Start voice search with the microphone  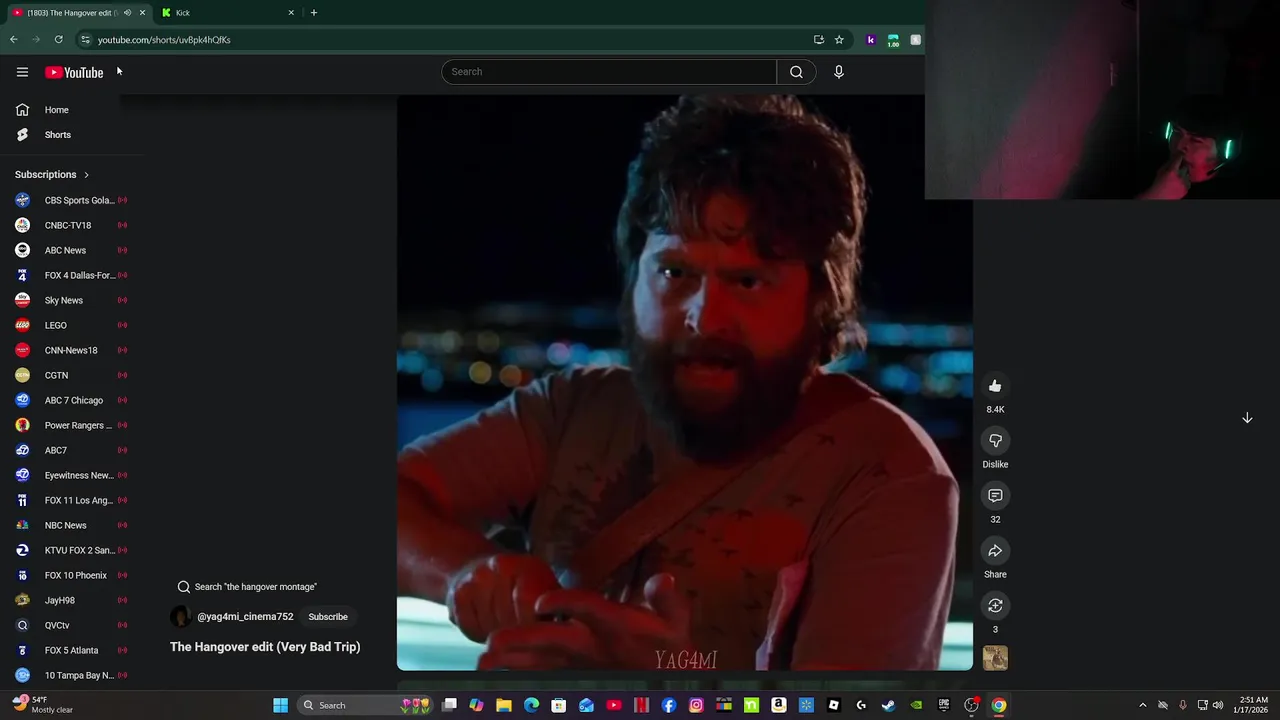point(839,72)
